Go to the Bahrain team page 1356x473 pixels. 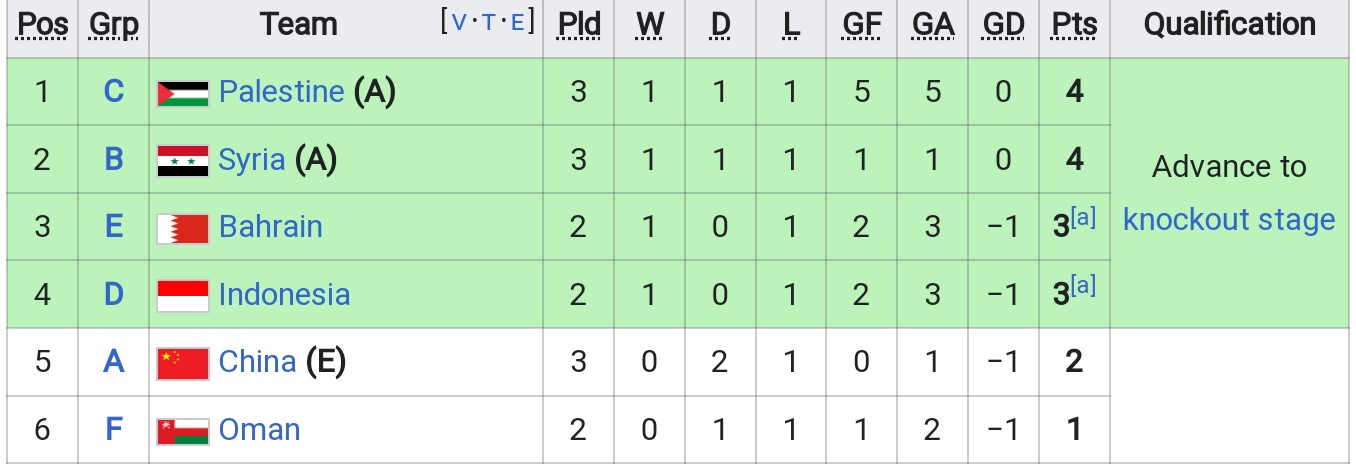pyautogui.click(x=270, y=227)
